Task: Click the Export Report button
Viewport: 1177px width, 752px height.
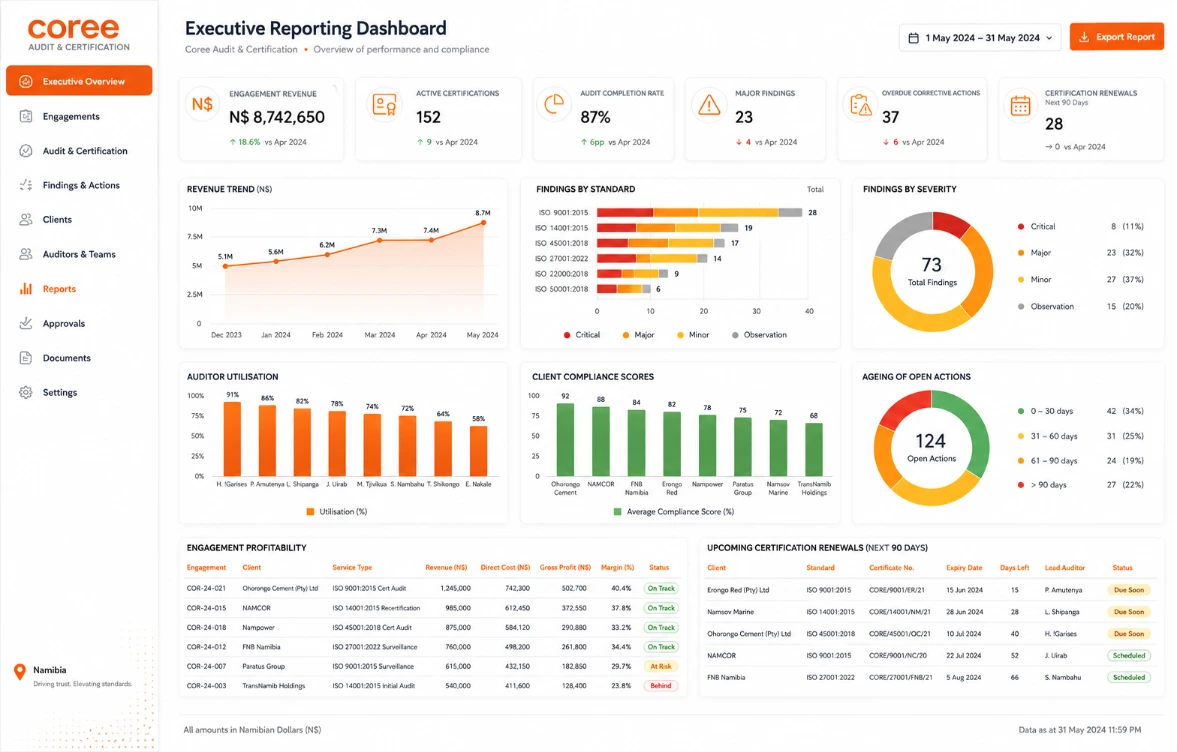Action: [x=1116, y=37]
